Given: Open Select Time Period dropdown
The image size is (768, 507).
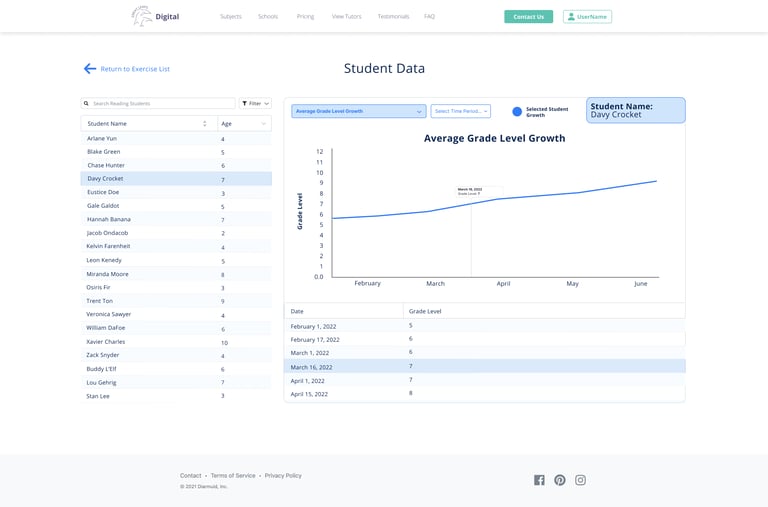Looking at the screenshot, I should click(460, 111).
